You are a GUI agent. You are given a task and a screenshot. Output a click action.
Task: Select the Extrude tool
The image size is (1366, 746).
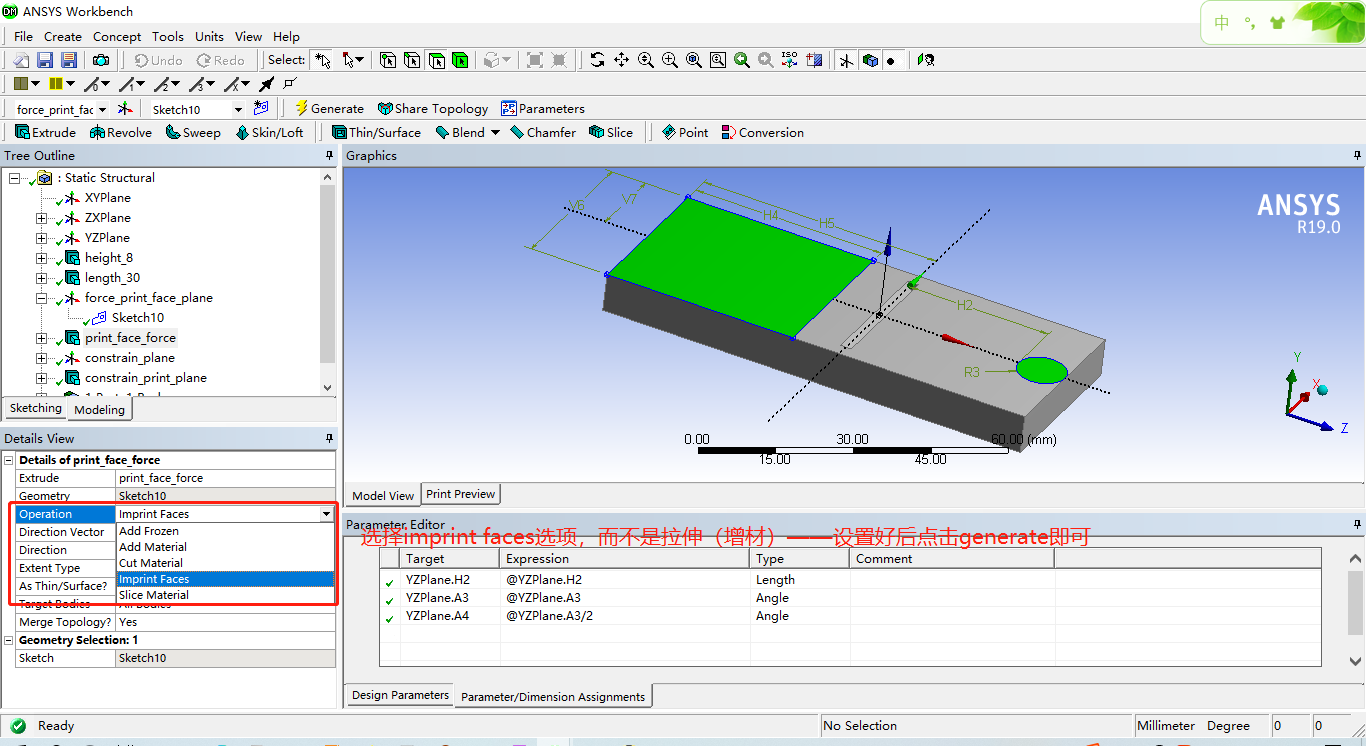45,132
